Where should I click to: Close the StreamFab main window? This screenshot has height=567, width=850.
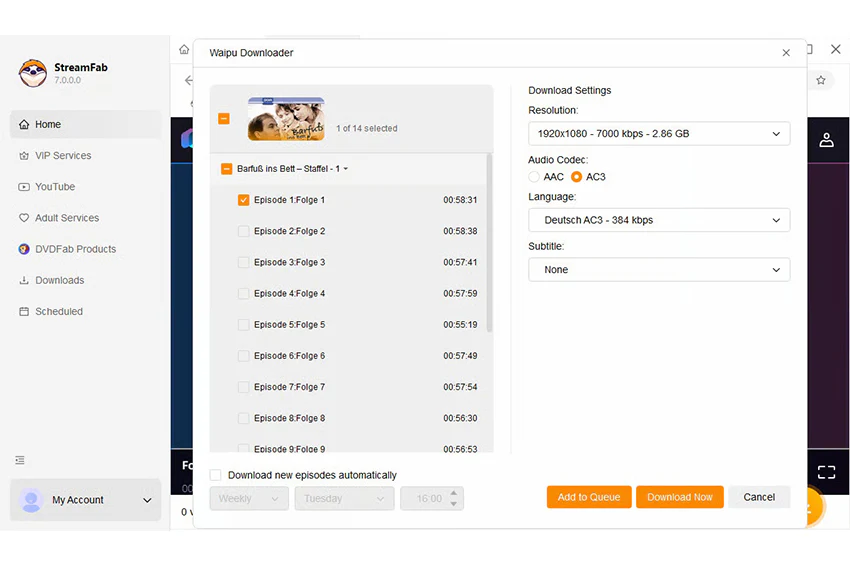835,49
